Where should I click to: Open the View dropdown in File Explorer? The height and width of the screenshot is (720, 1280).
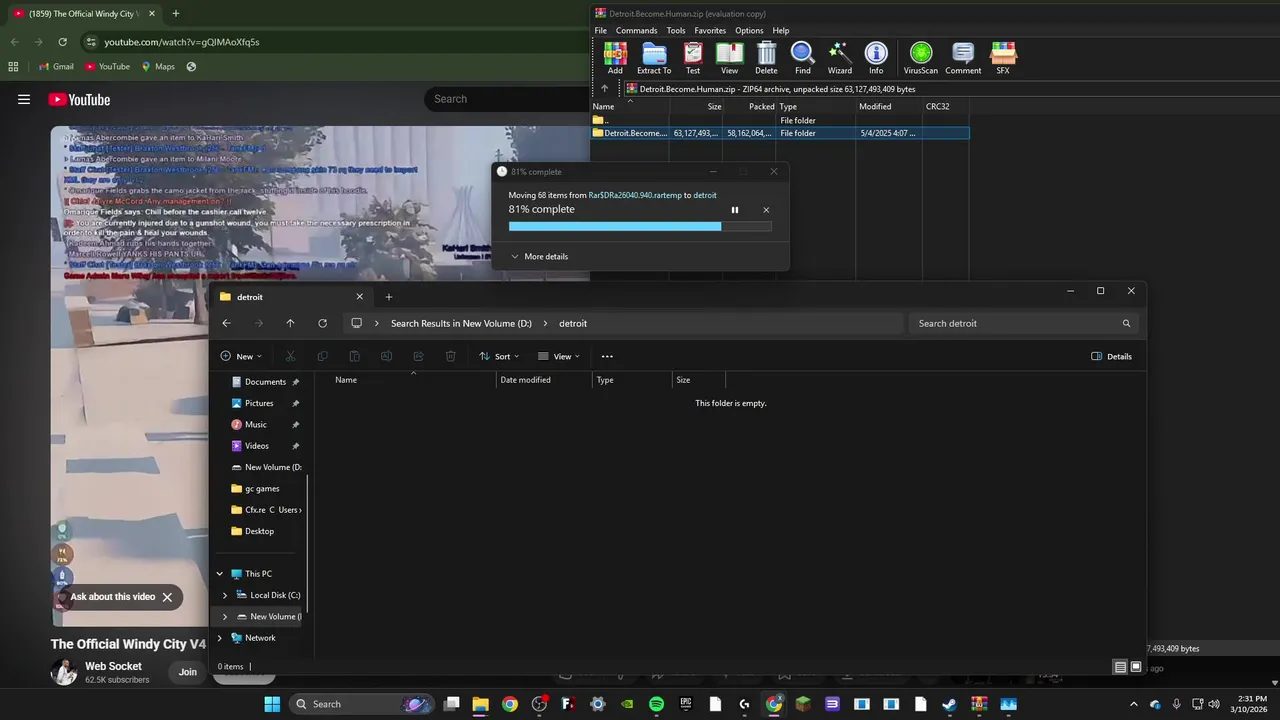click(x=559, y=356)
